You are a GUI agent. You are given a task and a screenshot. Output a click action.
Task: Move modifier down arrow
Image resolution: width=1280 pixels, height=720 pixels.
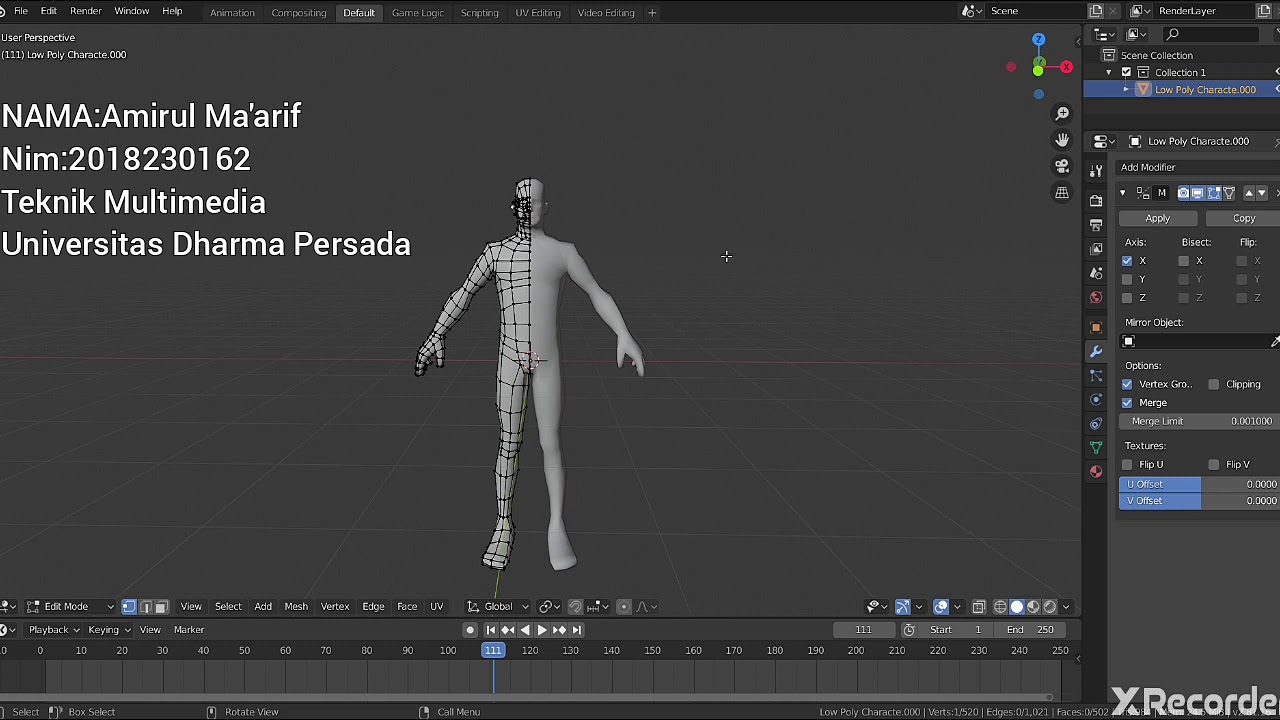(x=1262, y=193)
